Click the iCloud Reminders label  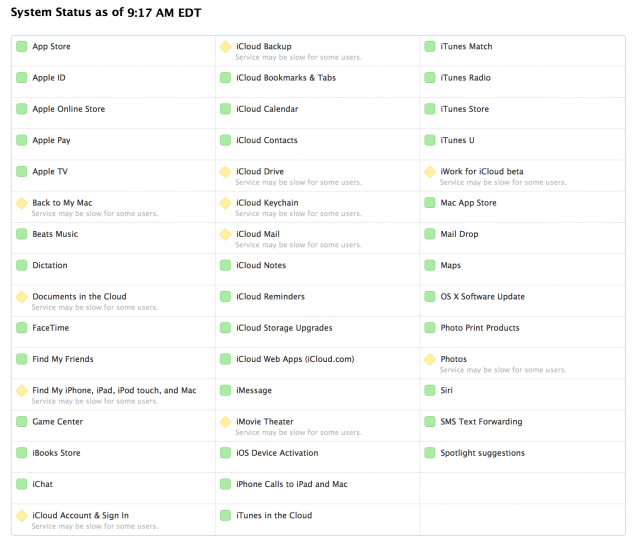click(270, 297)
